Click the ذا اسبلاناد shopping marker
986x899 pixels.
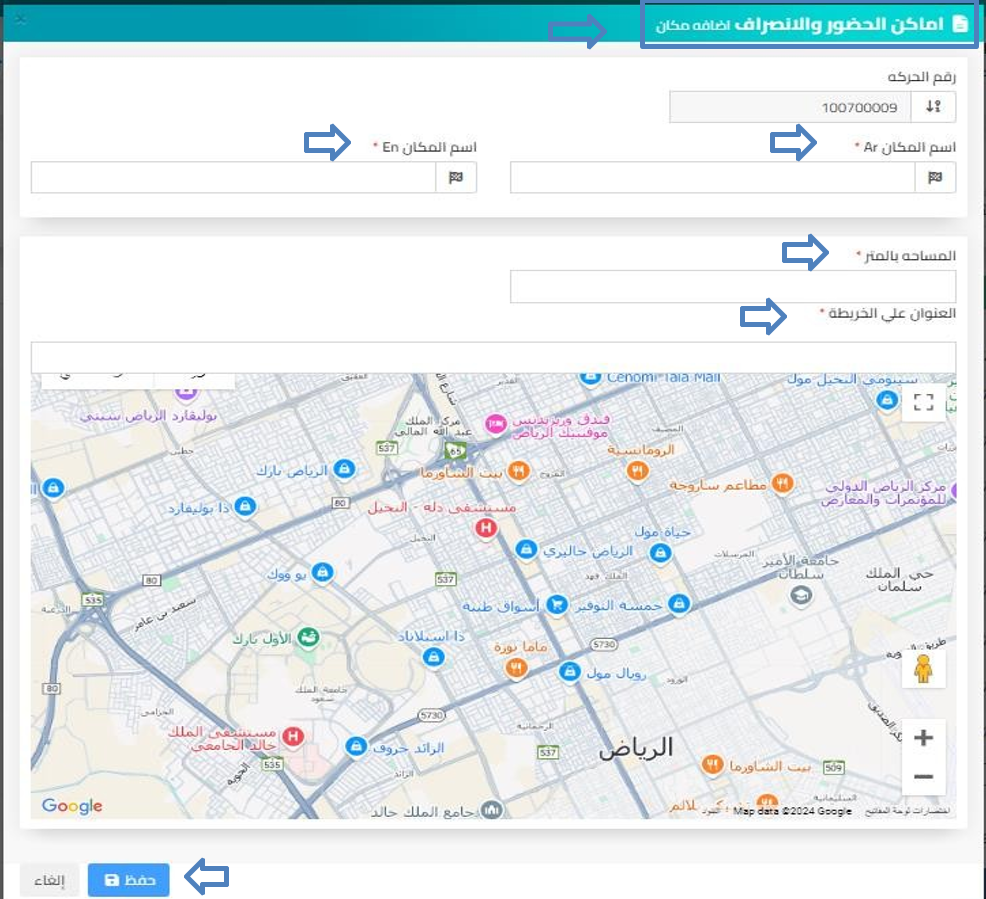pyautogui.click(x=433, y=658)
